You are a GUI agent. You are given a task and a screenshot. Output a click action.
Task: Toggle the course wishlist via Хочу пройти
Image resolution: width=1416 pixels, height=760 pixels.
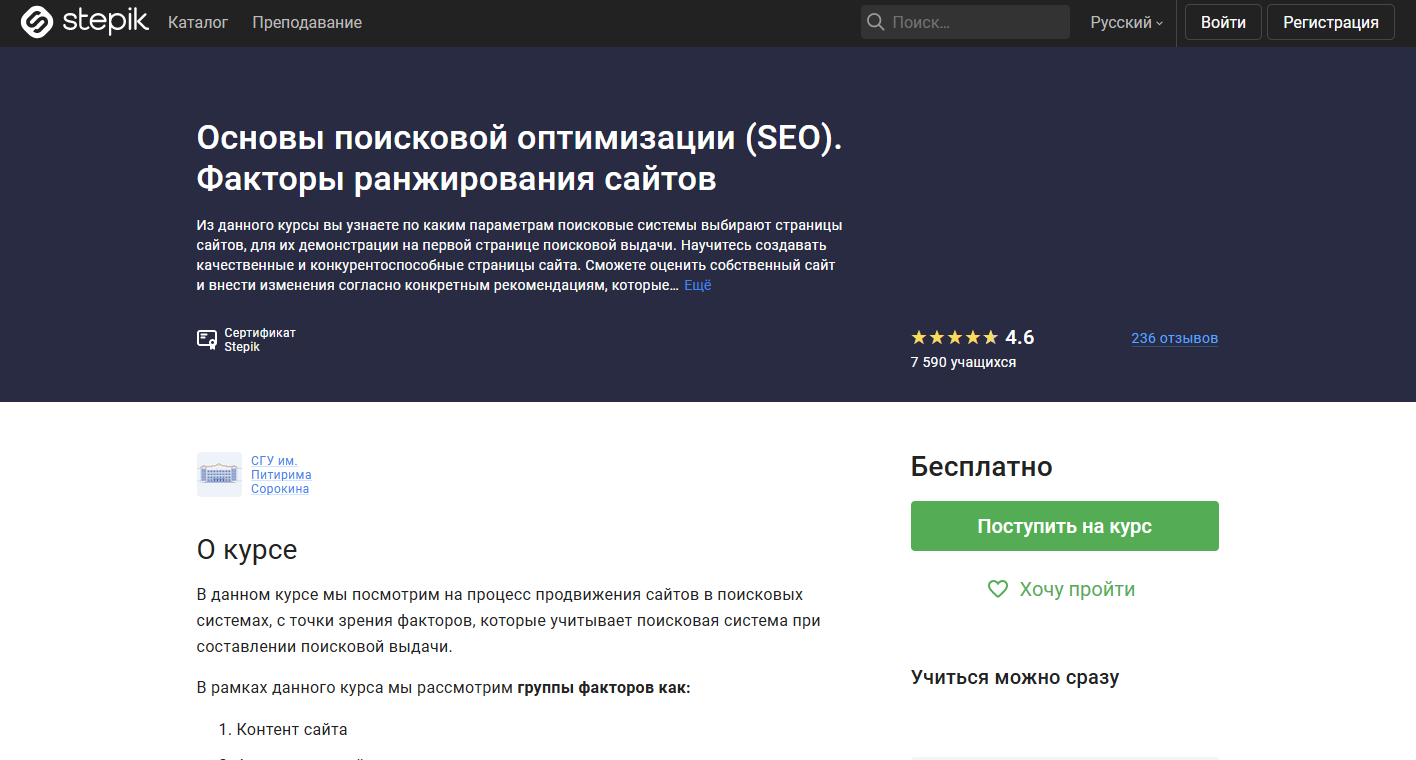[1078, 589]
